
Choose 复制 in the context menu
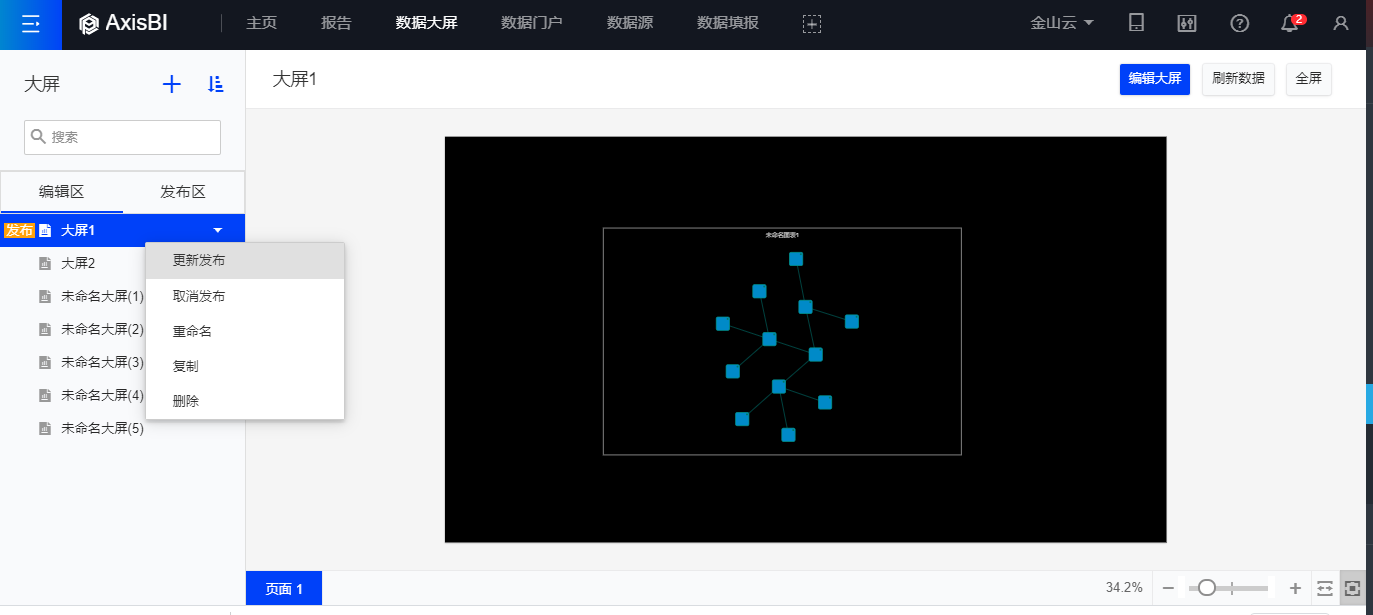click(245, 366)
